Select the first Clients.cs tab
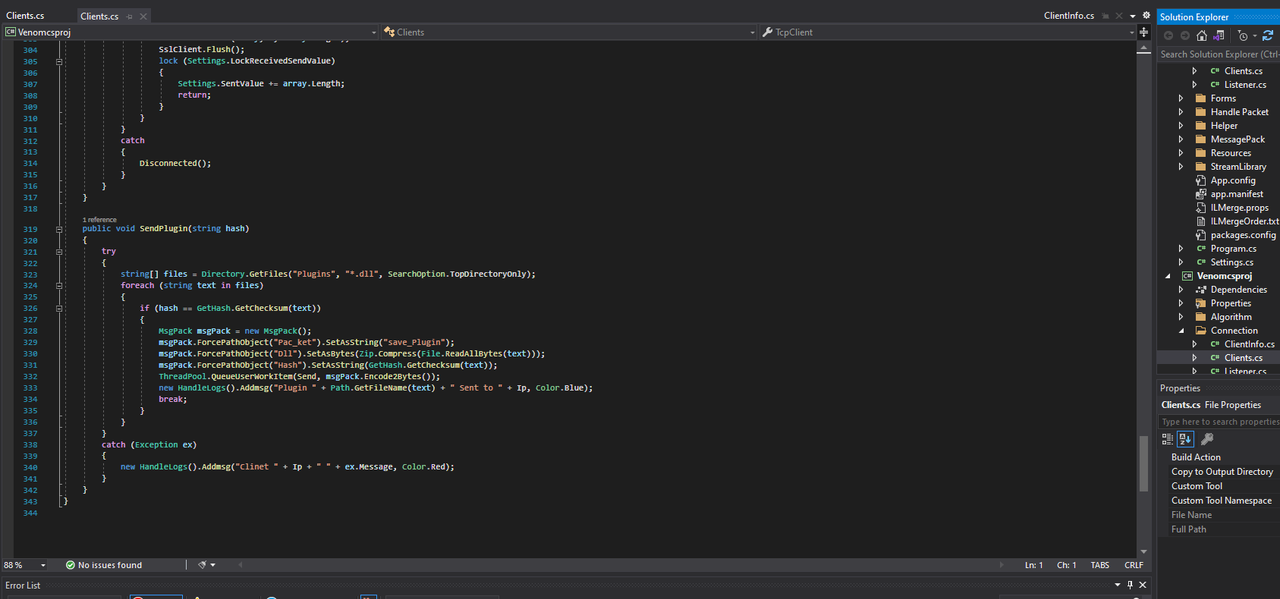 (x=25, y=16)
